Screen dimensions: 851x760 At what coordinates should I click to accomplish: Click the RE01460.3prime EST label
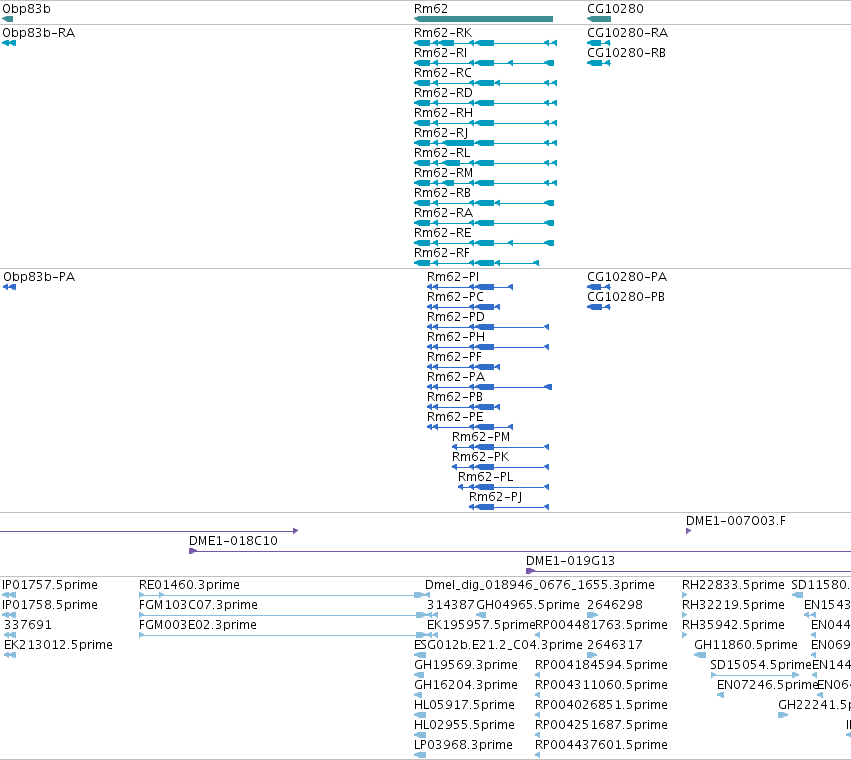click(x=189, y=585)
